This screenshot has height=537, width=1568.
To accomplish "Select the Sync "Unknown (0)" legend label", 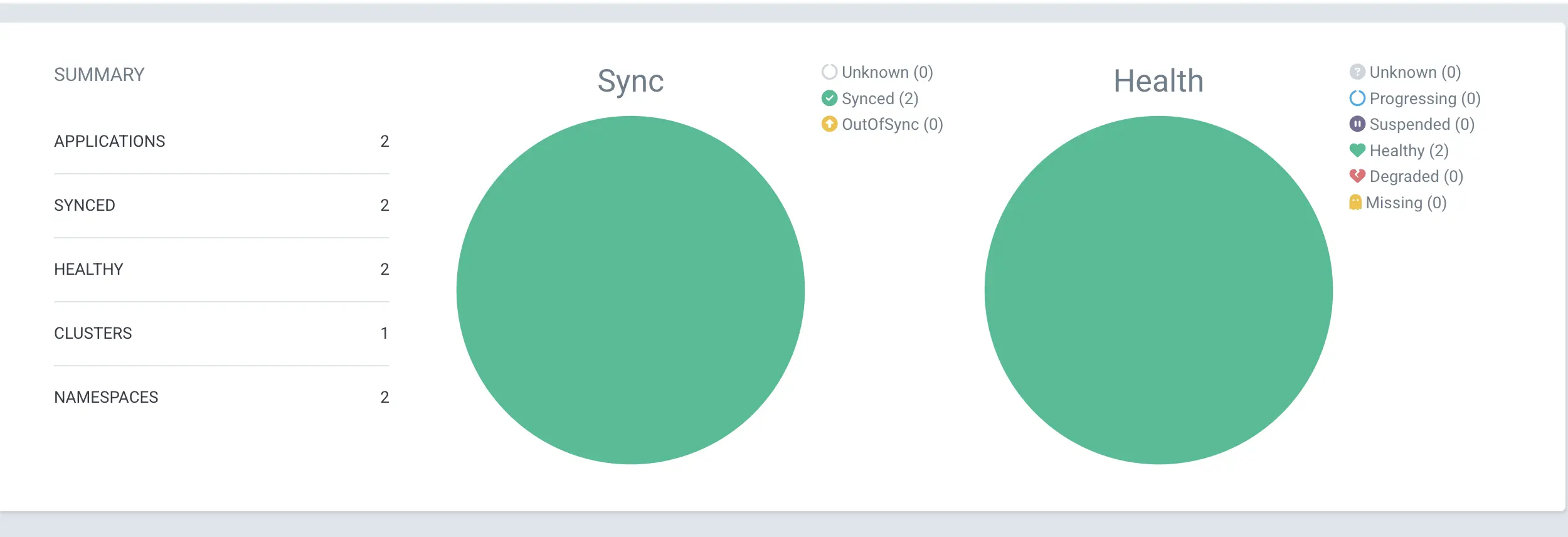I will pyautogui.click(x=887, y=72).
